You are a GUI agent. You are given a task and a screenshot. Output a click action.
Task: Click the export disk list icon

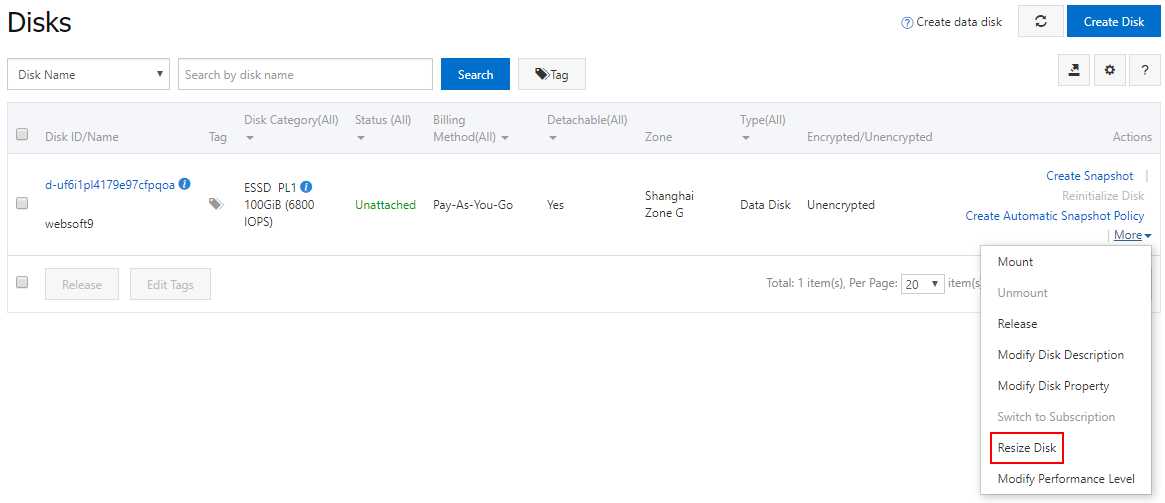pyautogui.click(x=1074, y=70)
